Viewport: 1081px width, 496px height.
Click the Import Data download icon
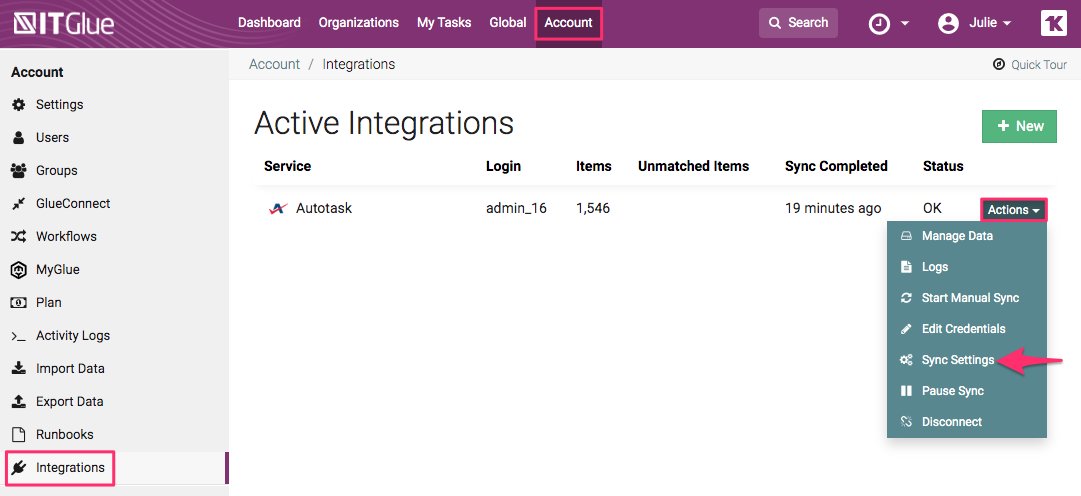click(19, 368)
